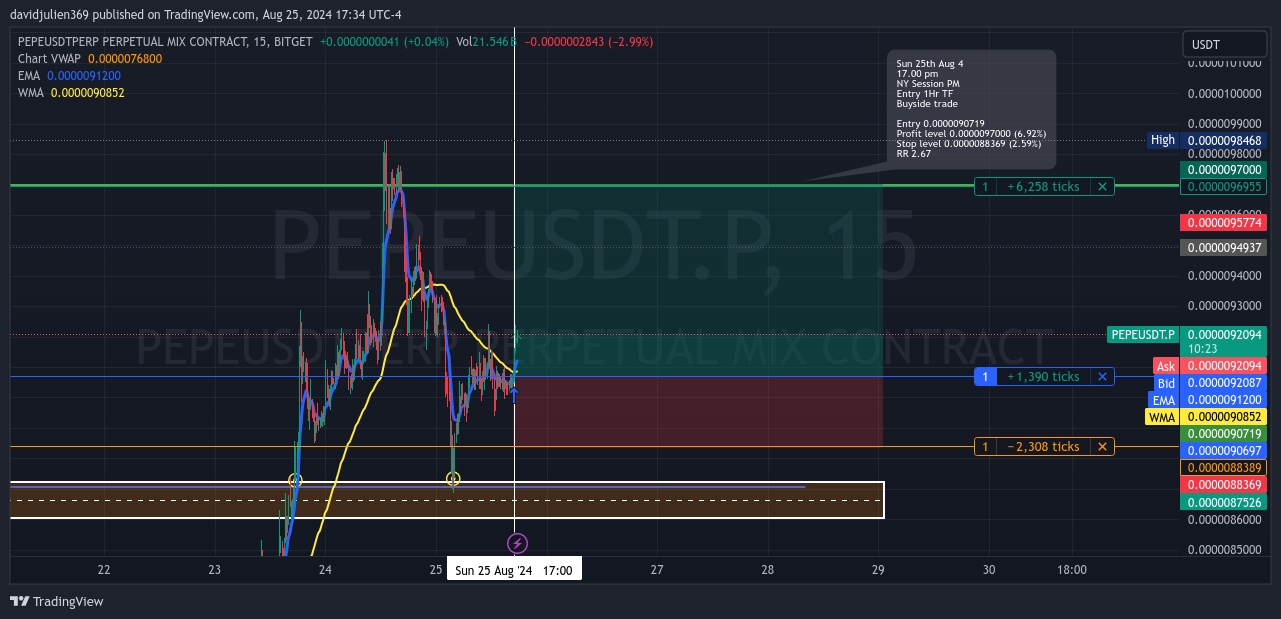Click the Ask tag on price axis
1281x619 pixels.
click(1166, 366)
